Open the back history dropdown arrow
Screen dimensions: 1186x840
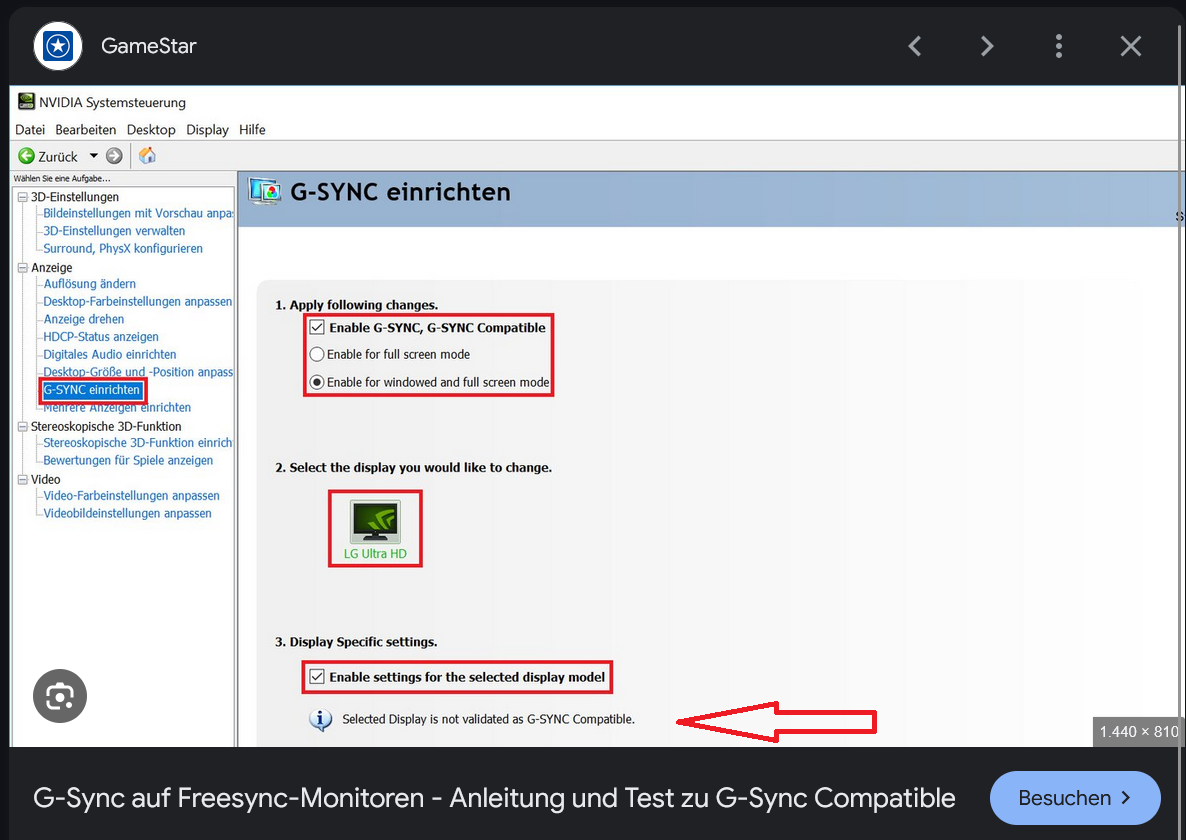(94, 156)
